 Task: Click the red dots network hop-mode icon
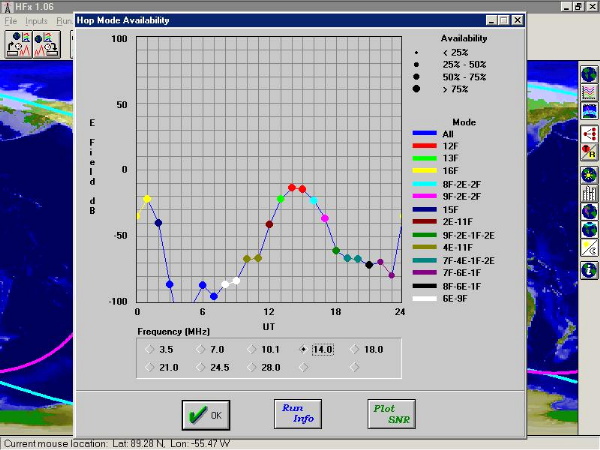[589, 134]
